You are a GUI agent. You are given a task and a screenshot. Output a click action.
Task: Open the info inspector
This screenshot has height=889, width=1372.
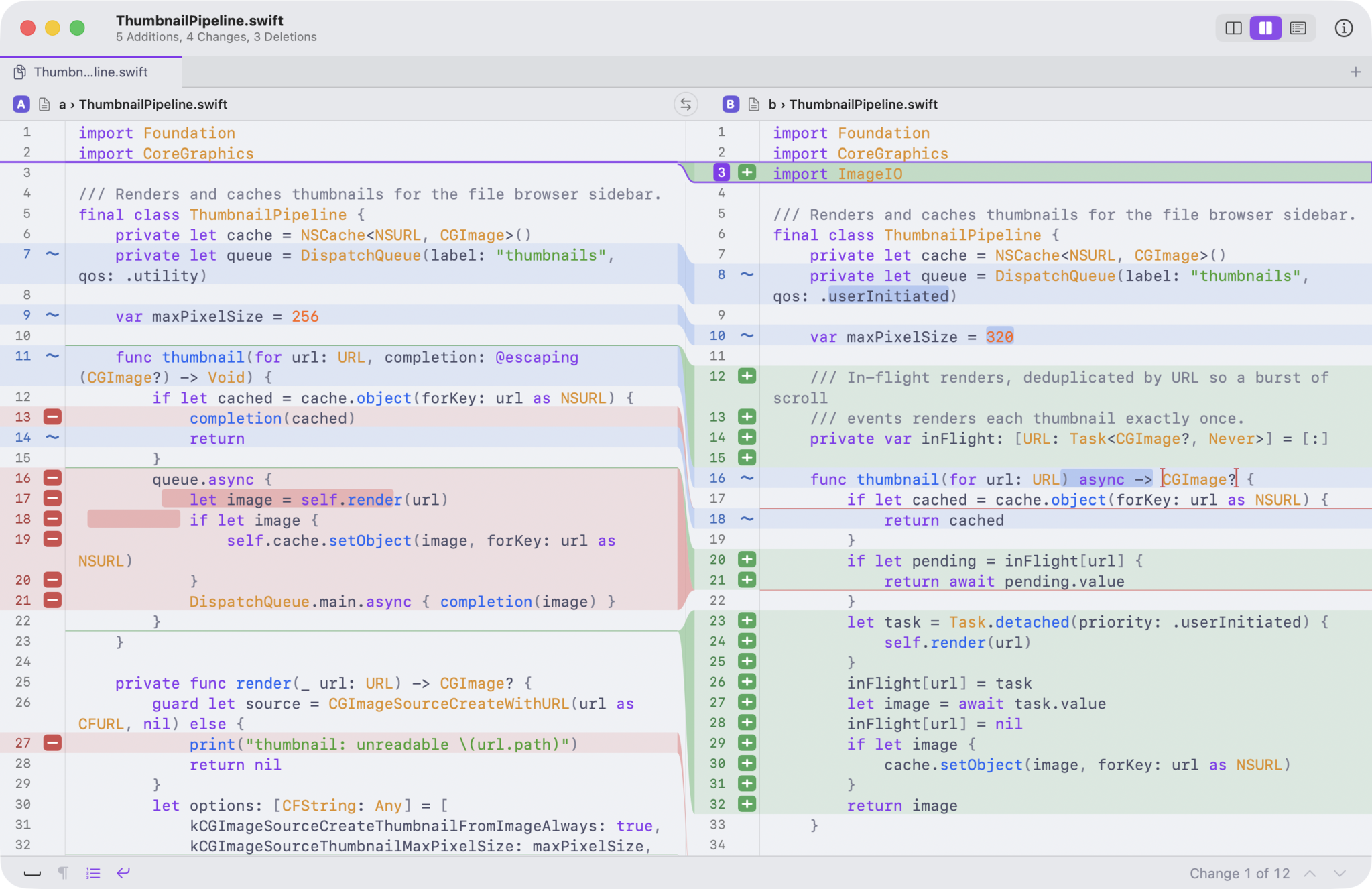click(1343, 28)
